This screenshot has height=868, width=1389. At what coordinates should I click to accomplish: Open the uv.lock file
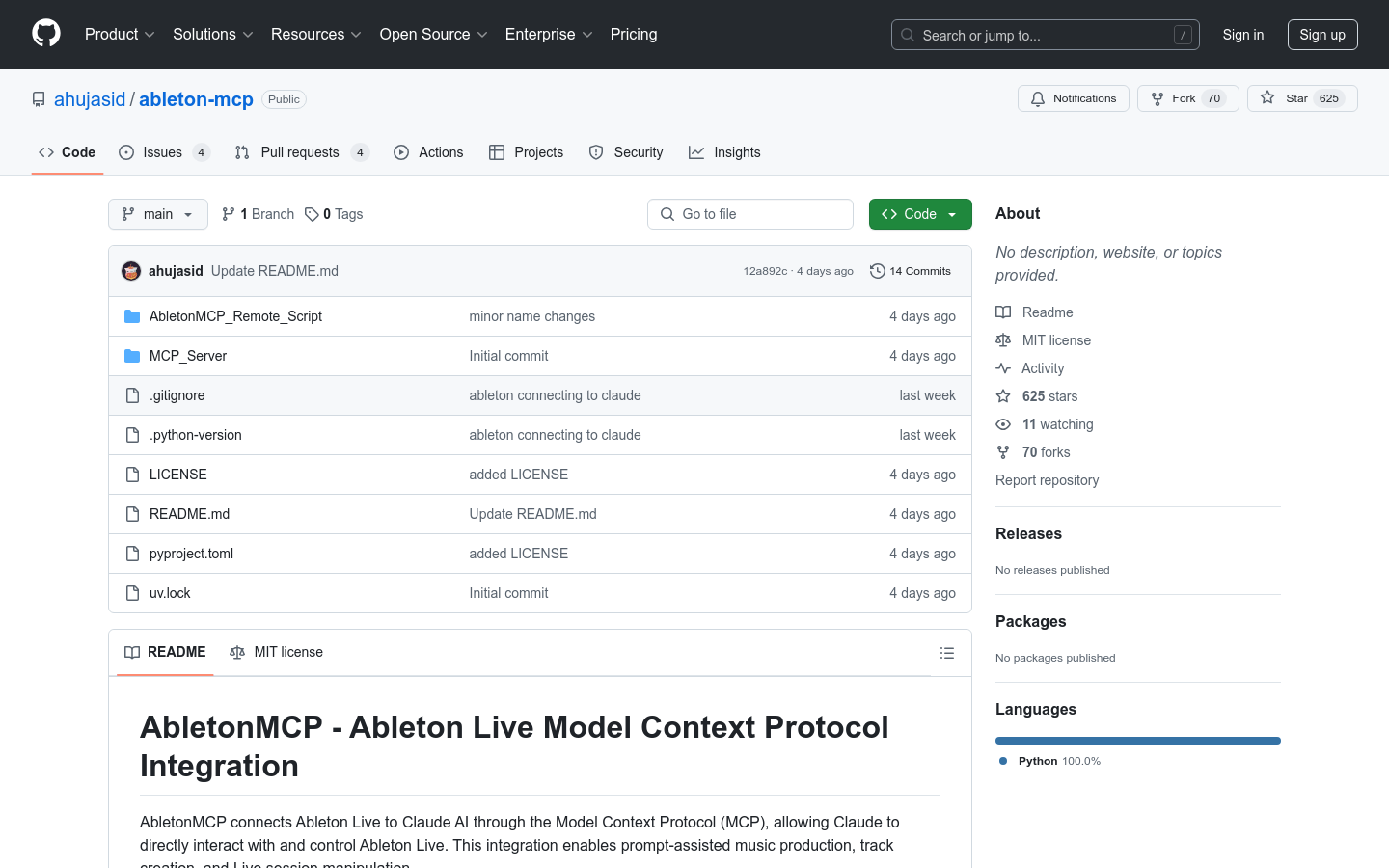(170, 593)
